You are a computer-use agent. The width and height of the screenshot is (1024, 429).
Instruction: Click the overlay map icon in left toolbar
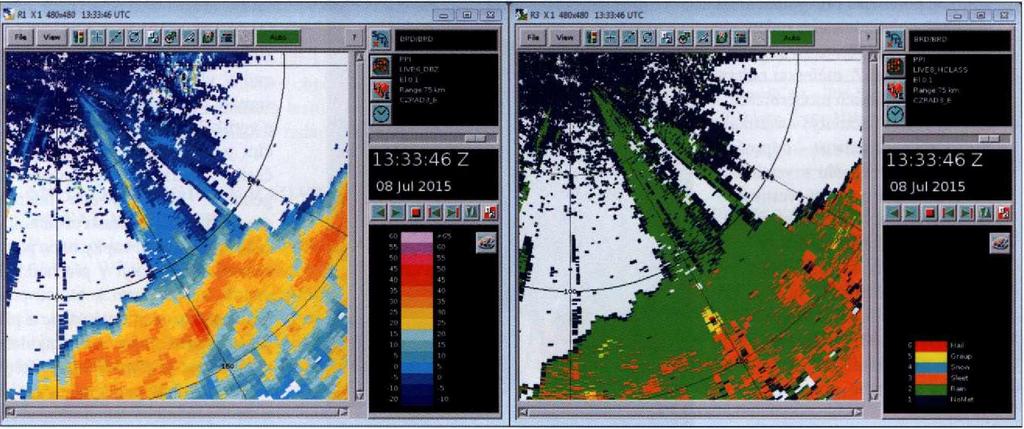(172, 38)
